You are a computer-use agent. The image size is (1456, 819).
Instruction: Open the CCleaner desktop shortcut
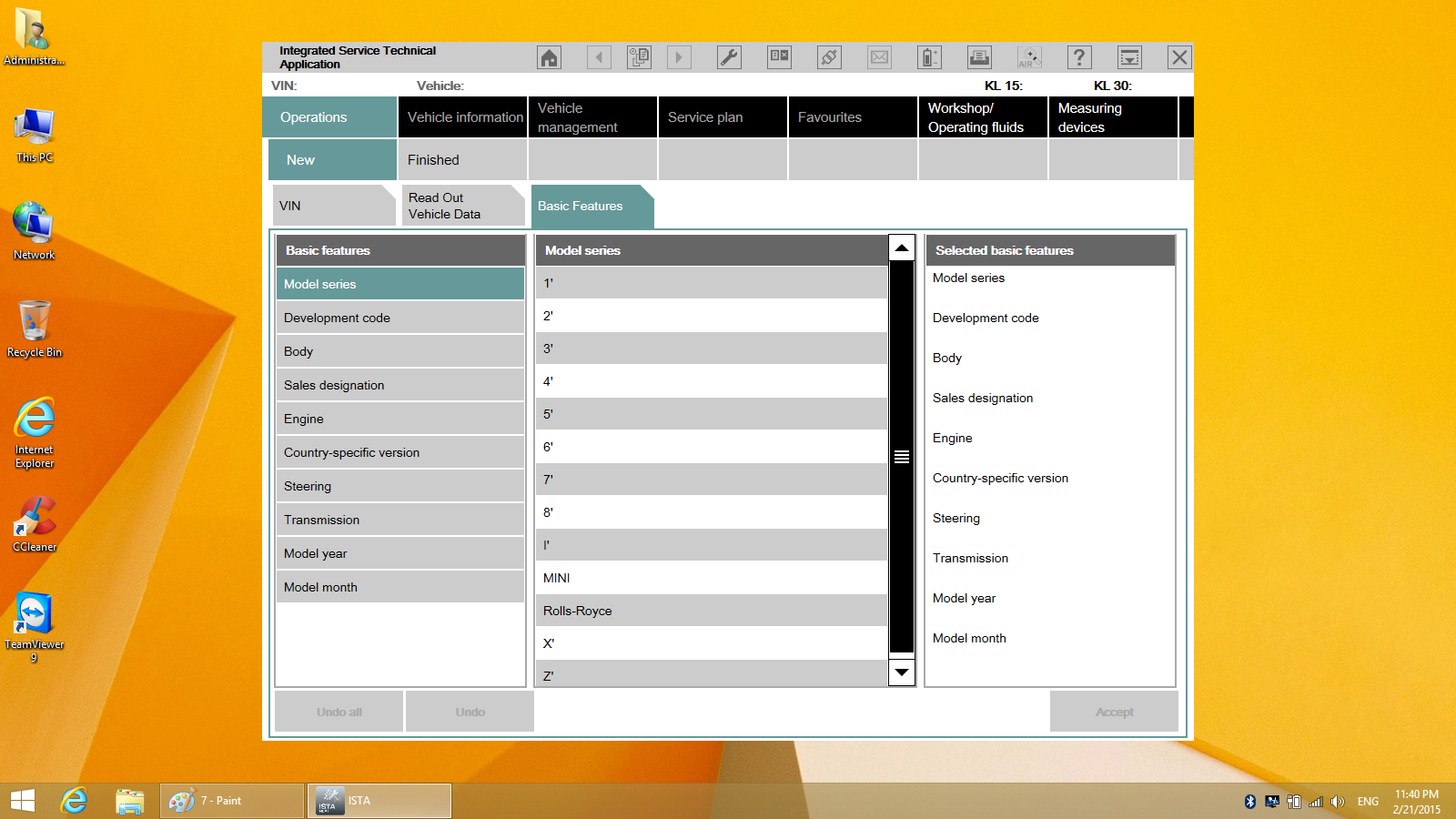coord(35,524)
